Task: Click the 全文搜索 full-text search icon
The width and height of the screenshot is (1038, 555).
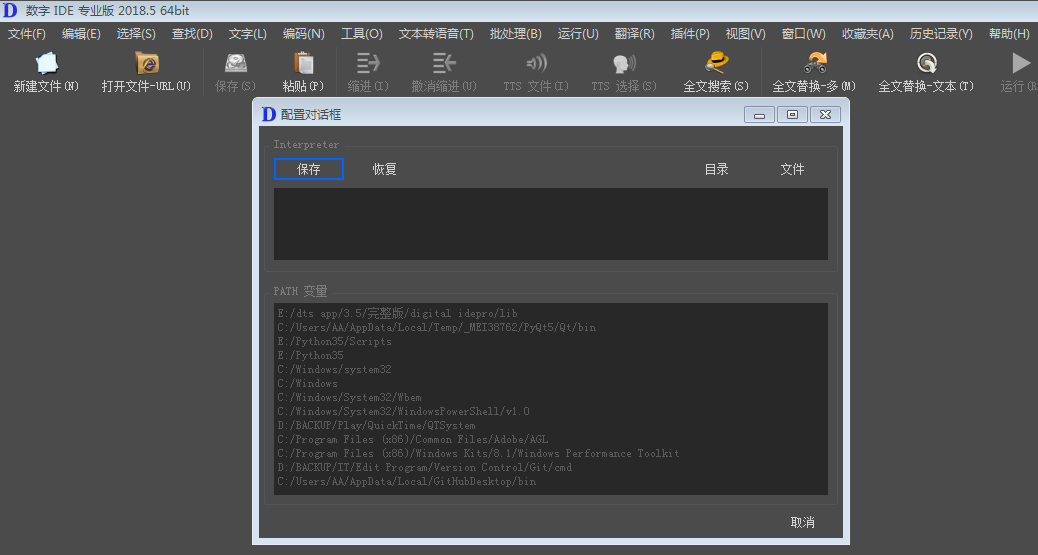Action: tap(716, 64)
